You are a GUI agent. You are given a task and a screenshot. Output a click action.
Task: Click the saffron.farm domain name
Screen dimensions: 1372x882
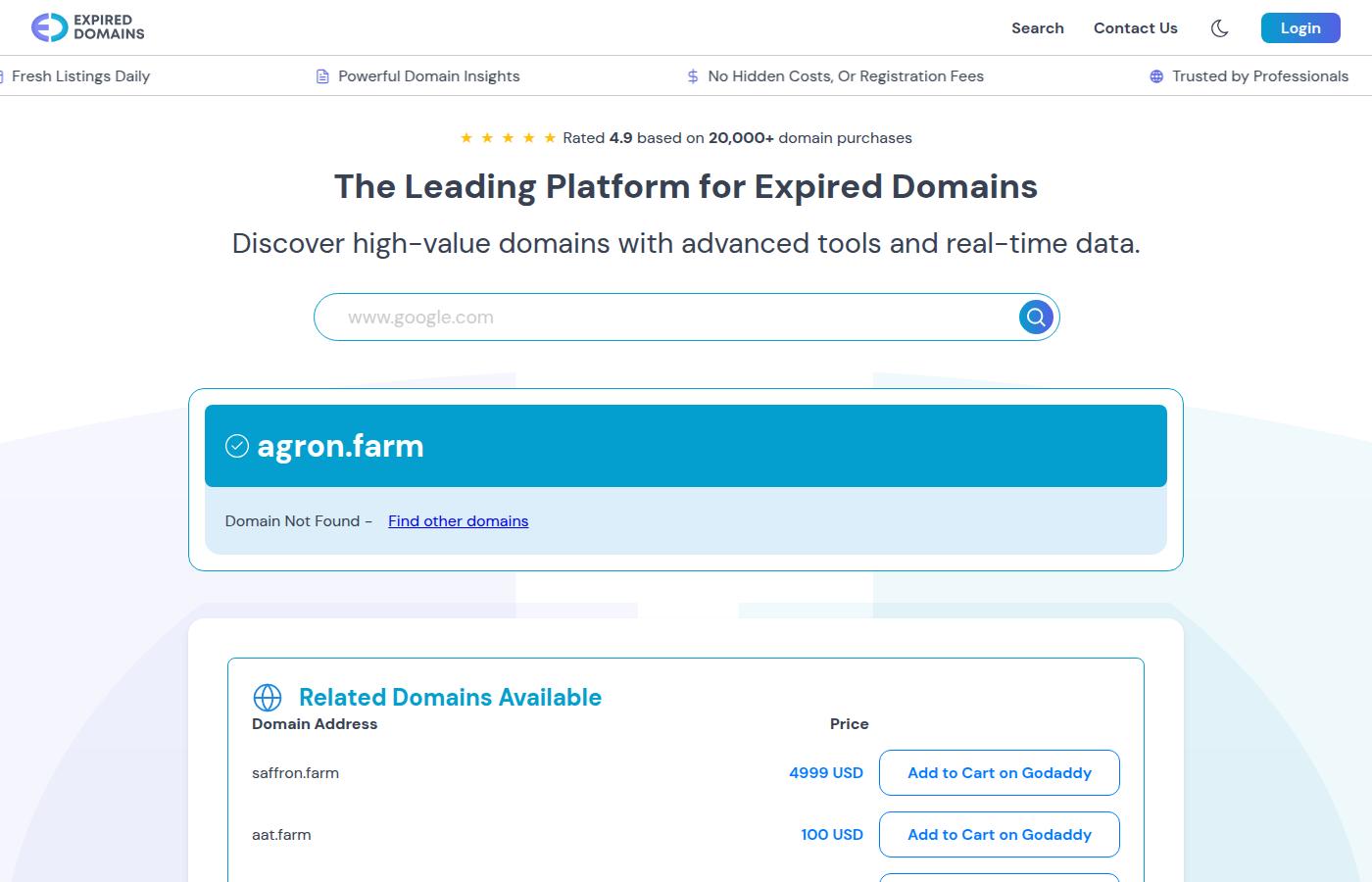tap(295, 773)
